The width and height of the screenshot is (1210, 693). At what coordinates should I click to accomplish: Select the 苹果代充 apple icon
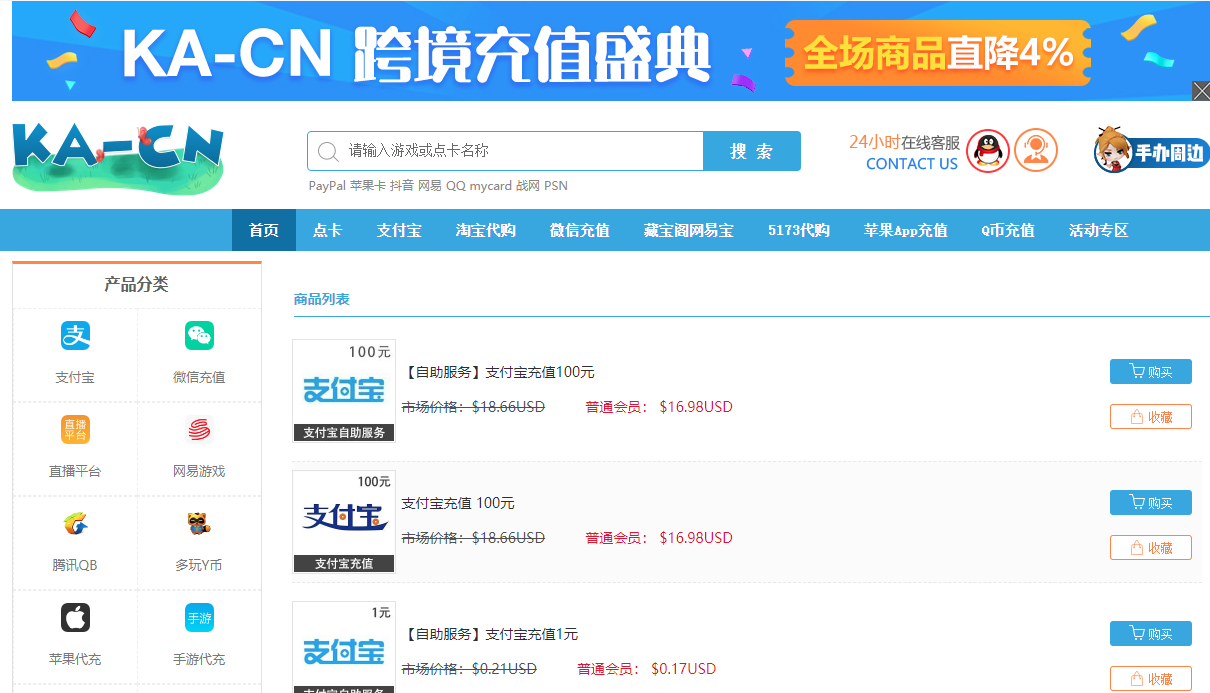75,618
